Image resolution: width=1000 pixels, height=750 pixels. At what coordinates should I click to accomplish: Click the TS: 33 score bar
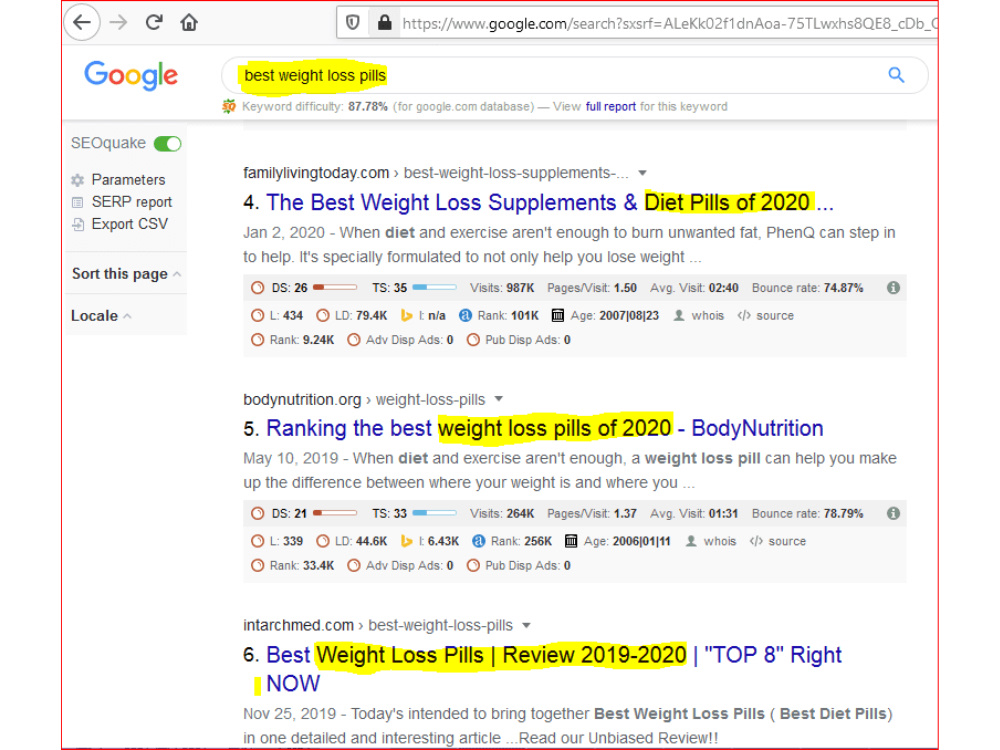[434, 513]
